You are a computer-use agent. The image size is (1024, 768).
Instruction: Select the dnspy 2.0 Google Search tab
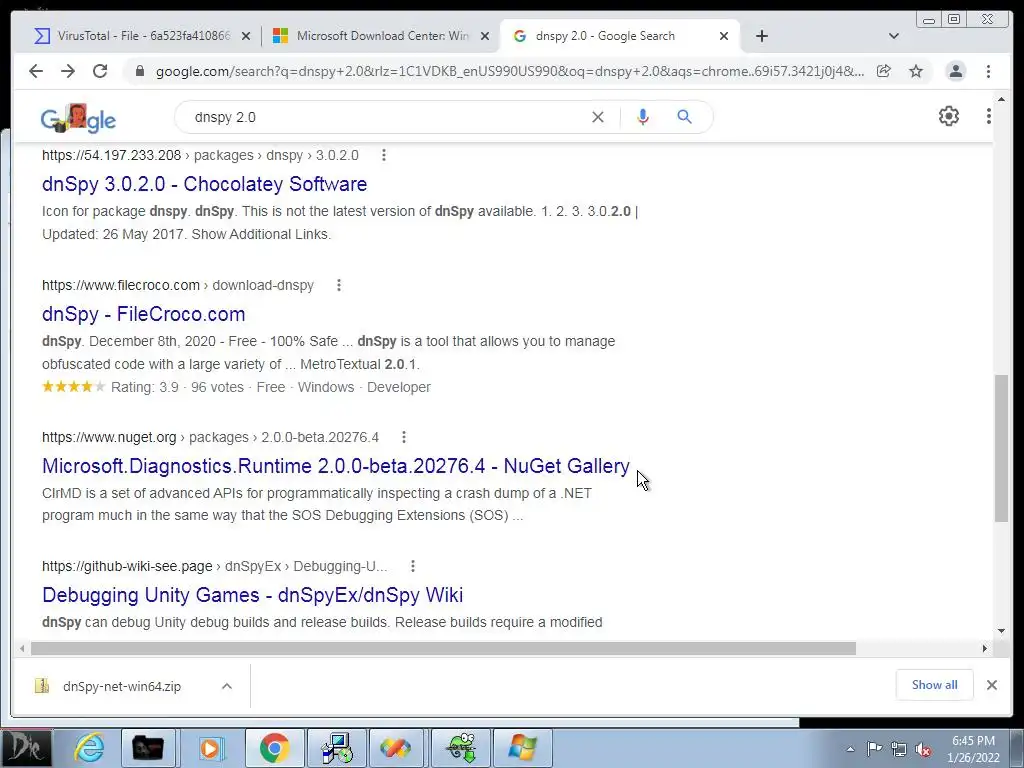pyautogui.click(x=604, y=36)
